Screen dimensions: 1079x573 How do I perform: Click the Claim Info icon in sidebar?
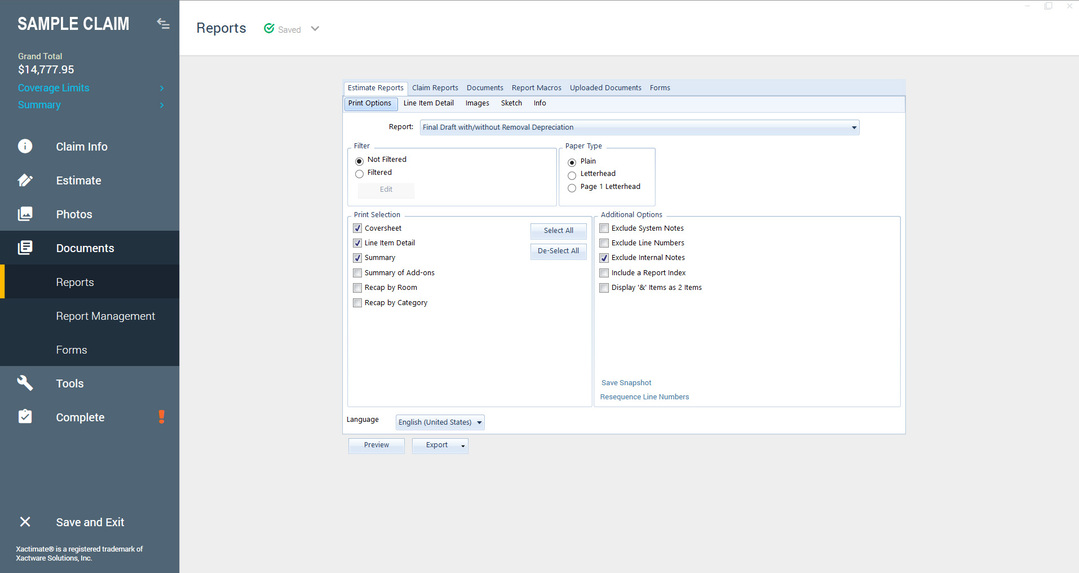tap(25, 147)
